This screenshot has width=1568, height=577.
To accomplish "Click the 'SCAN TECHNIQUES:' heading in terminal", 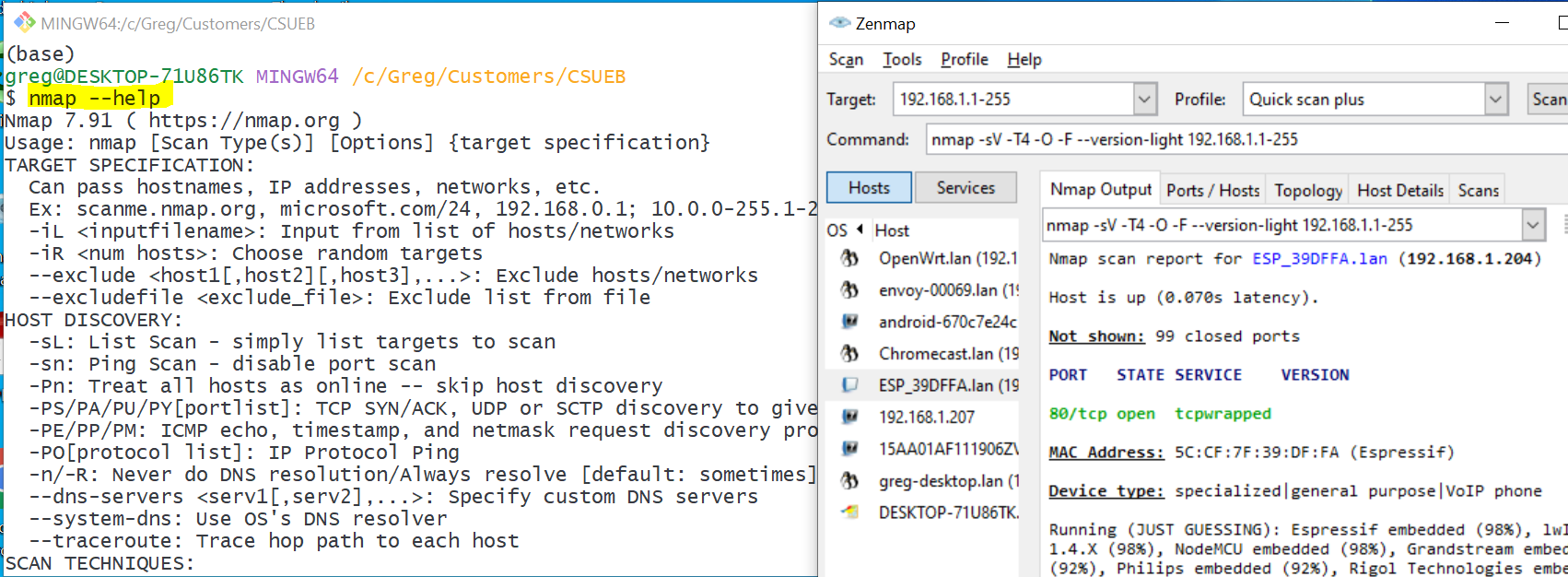I will click(x=99, y=563).
